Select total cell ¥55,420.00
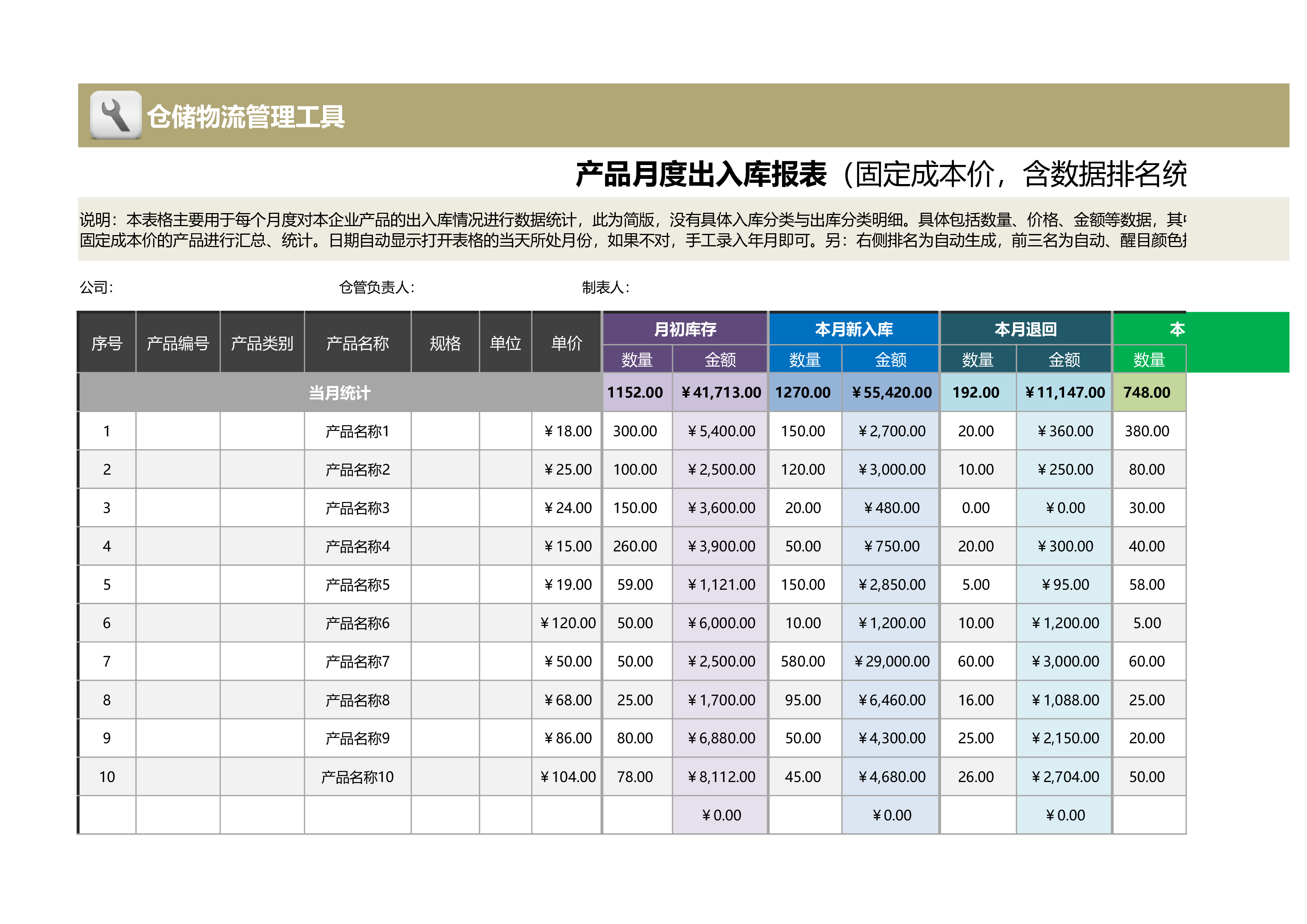 [x=892, y=393]
